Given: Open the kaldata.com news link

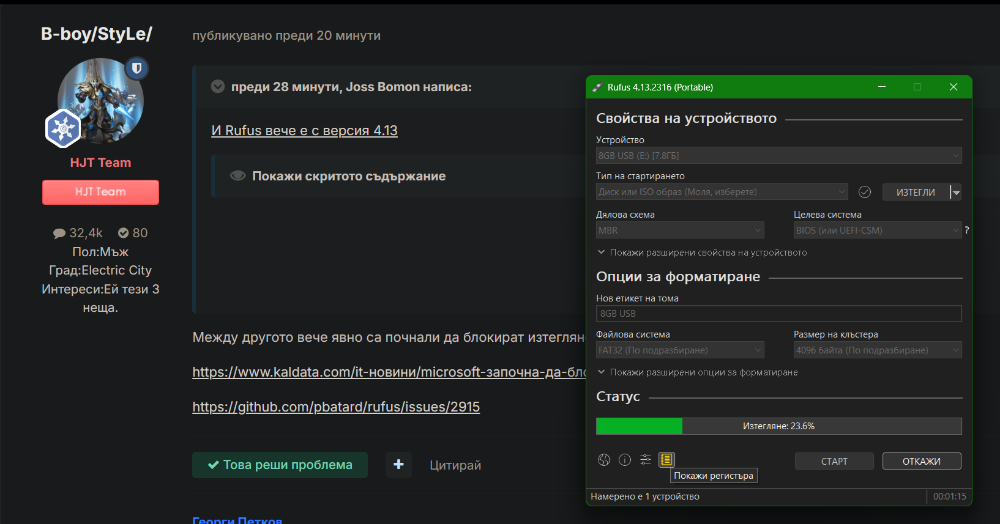Looking at the screenshot, I should click(x=389, y=372).
